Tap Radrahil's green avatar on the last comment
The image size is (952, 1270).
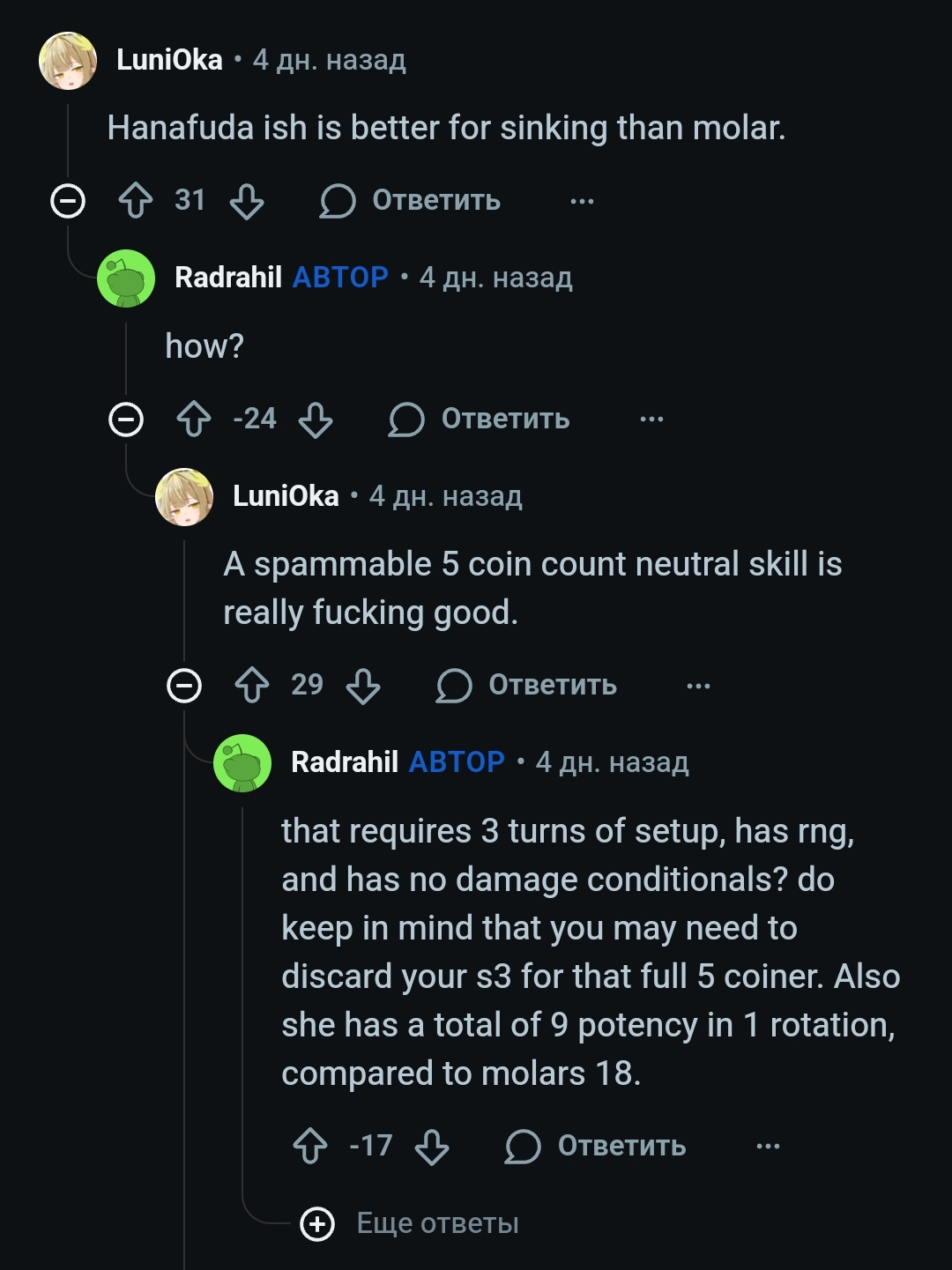[242, 763]
